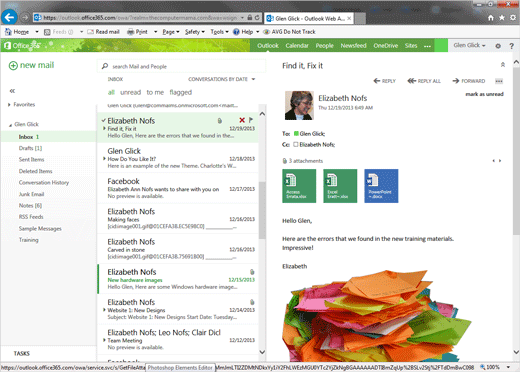
Task: Open browser zoom level 100% control
Action: pos(495,367)
